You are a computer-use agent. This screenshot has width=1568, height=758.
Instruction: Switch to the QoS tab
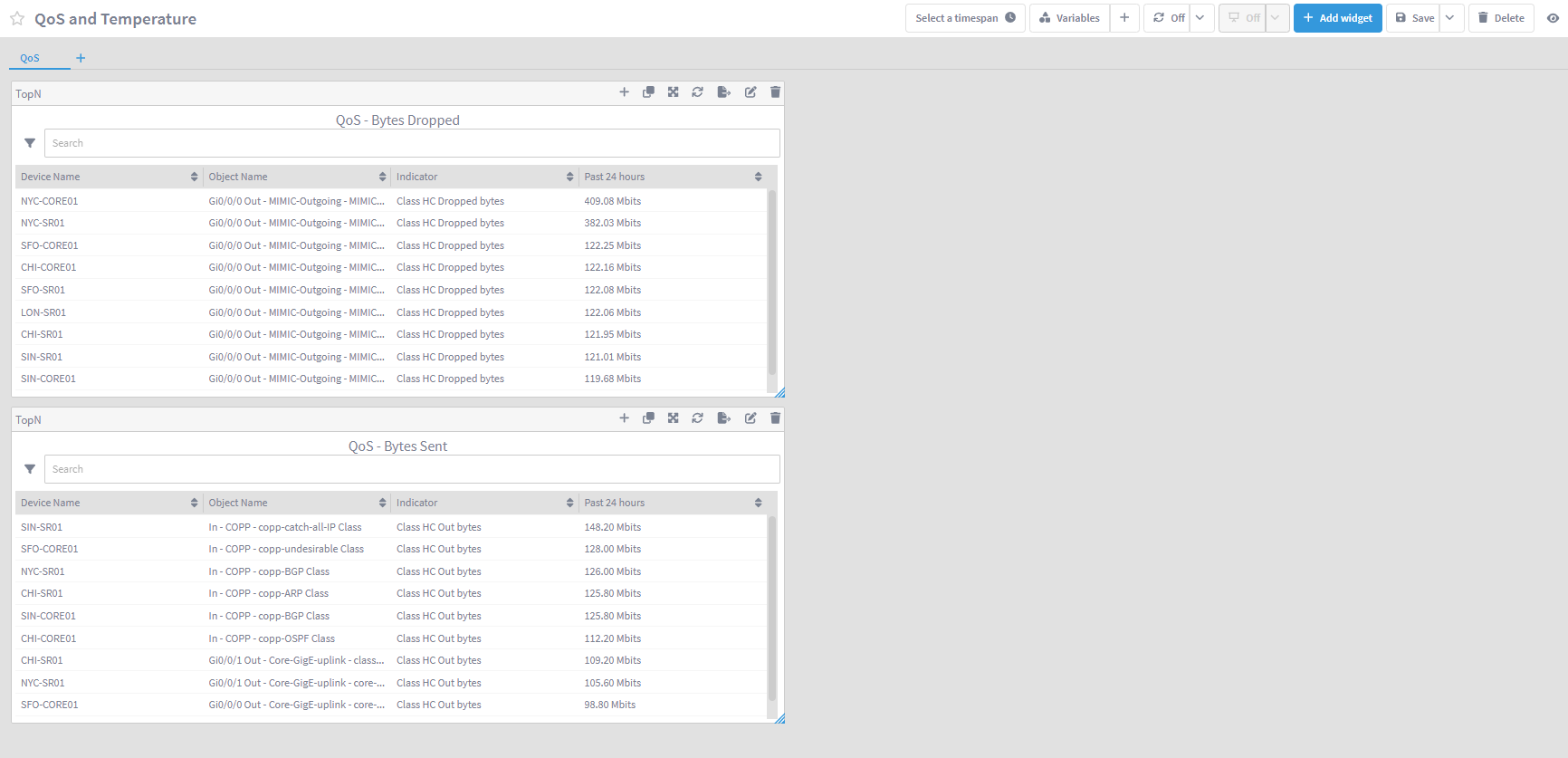(x=30, y=58)
